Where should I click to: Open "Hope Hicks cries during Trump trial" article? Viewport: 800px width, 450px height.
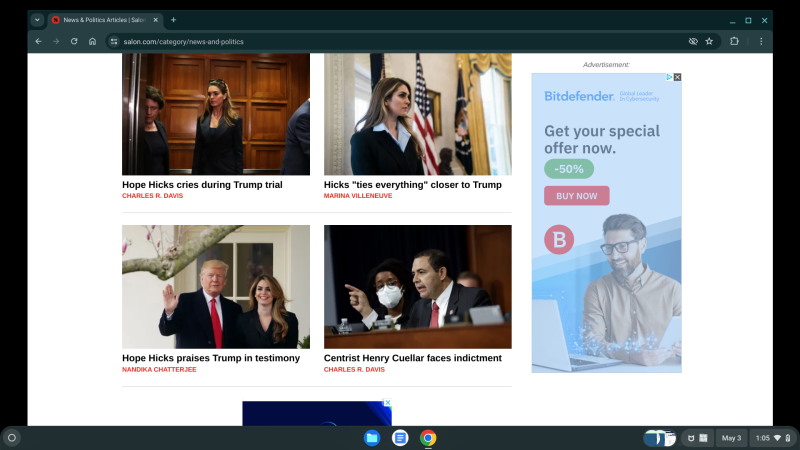[202, 185]
